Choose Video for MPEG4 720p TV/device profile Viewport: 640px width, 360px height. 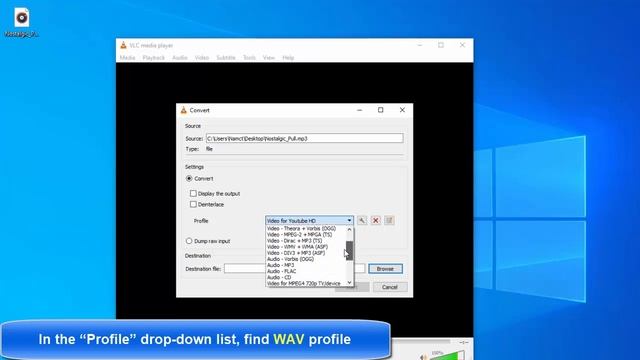304,283
